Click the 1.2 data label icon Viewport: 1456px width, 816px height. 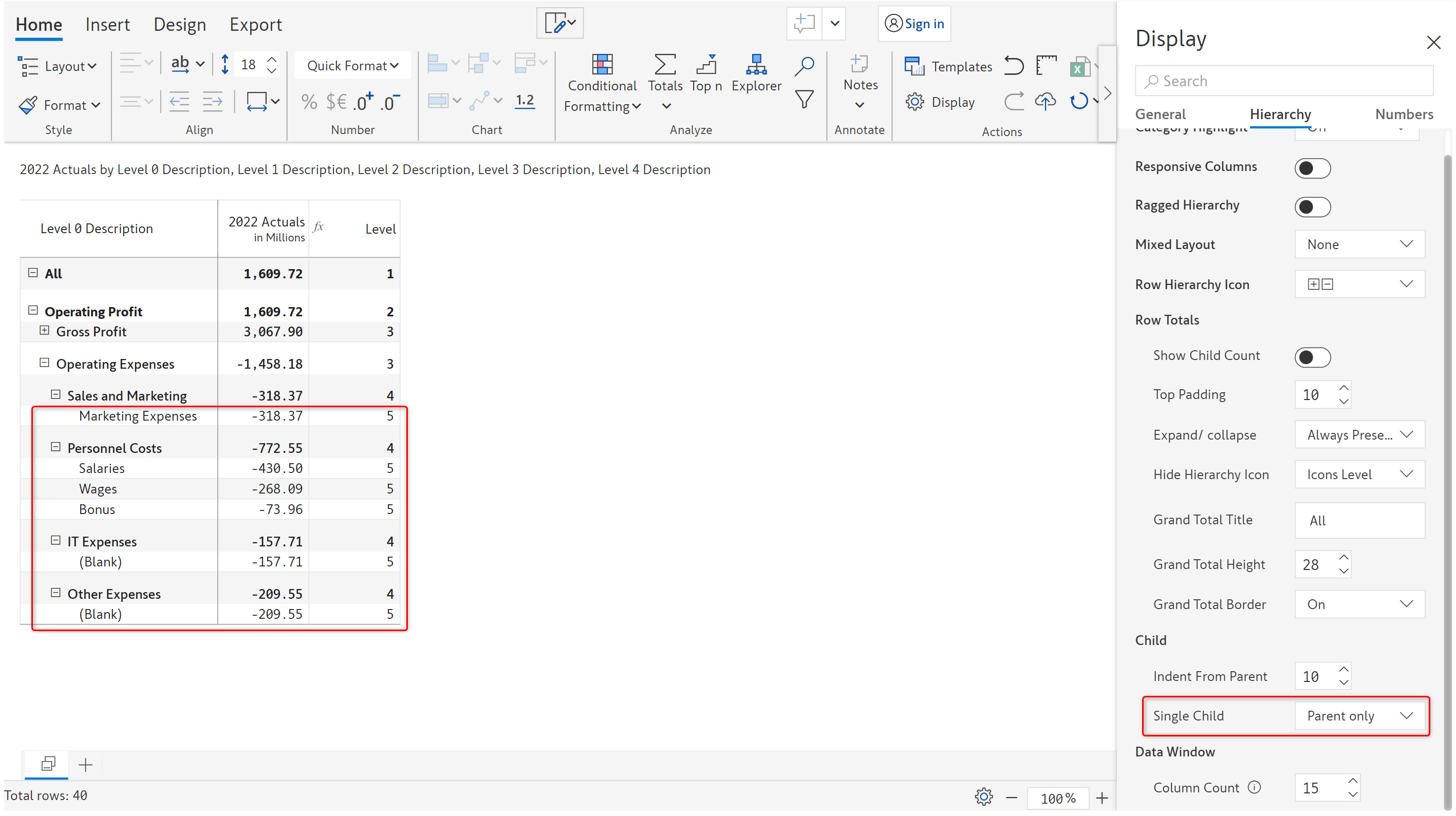click(x=525, y=101)
